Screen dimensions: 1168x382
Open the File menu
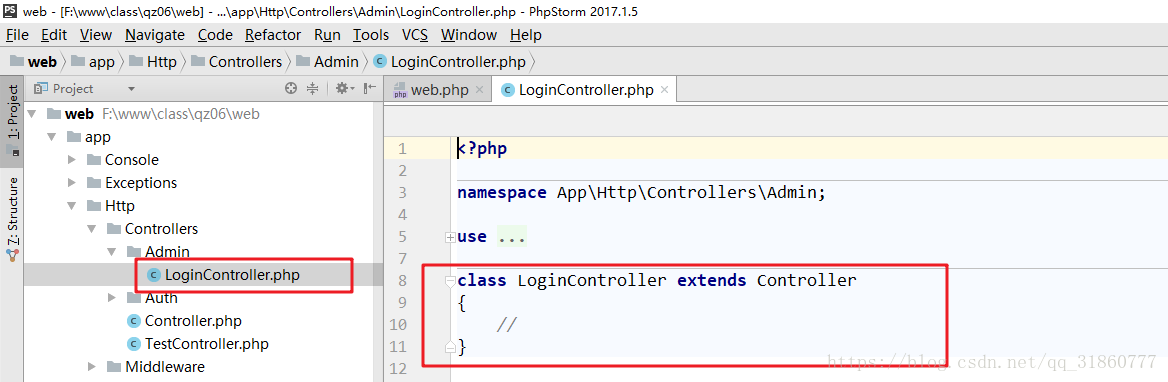16,35
